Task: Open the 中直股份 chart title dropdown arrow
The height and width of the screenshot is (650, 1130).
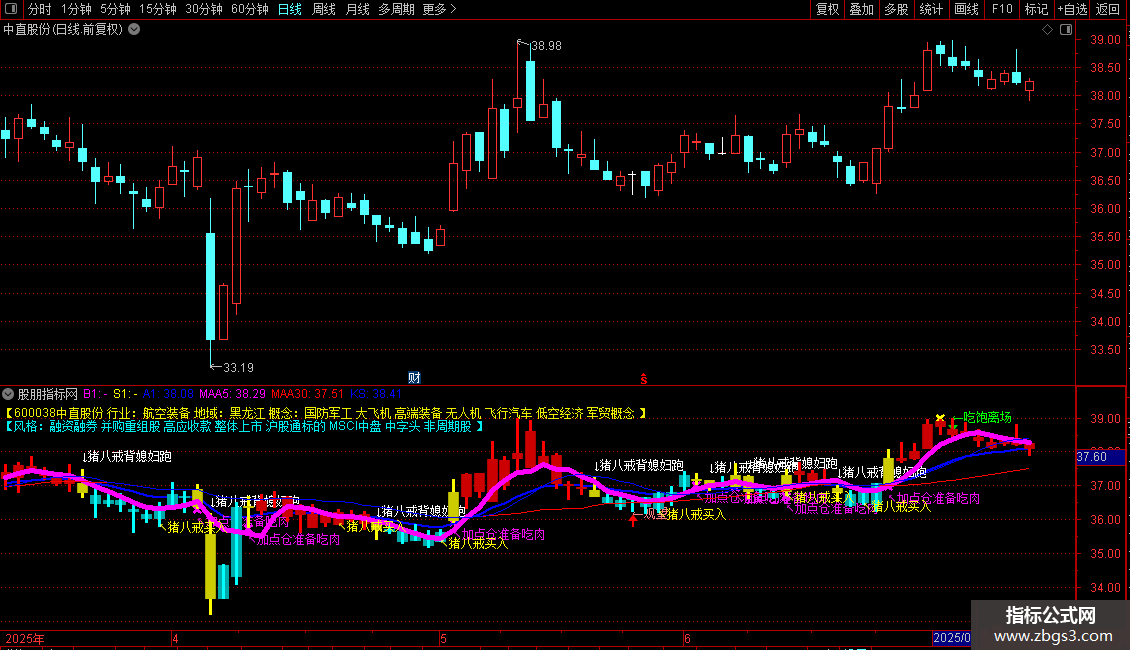Action: click(134, 30)
